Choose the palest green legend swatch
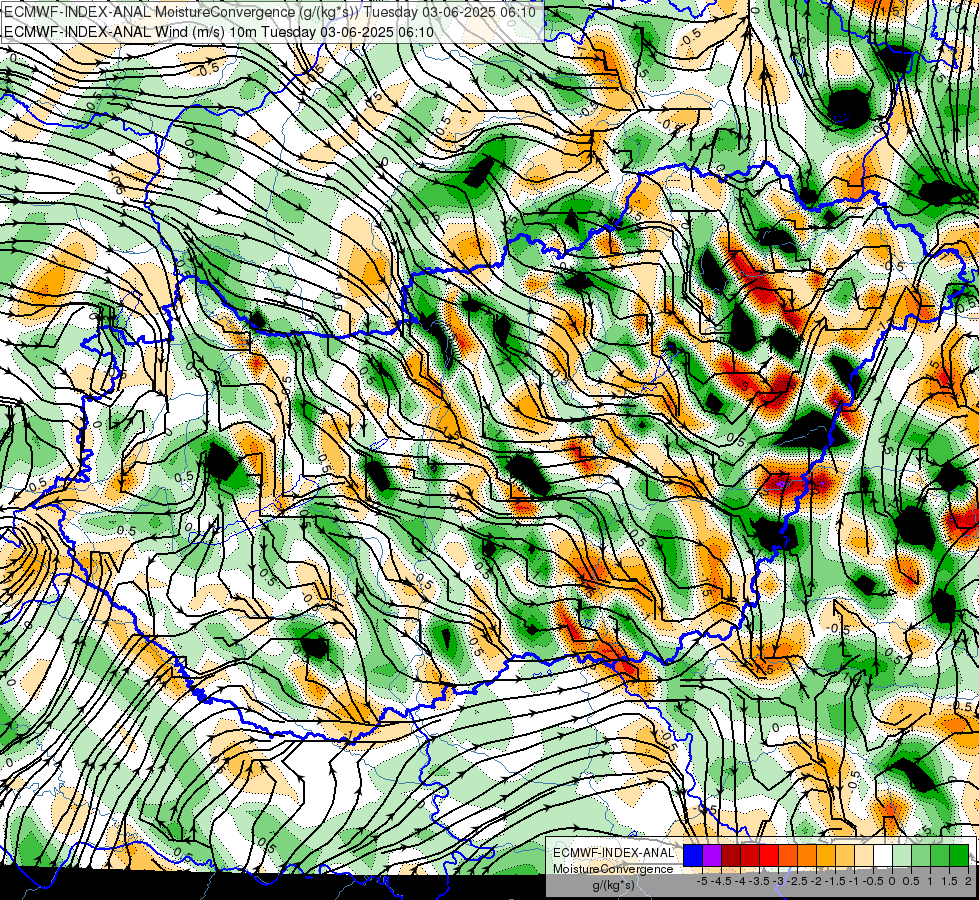979x900 pixels. click(x=902, y=855)
